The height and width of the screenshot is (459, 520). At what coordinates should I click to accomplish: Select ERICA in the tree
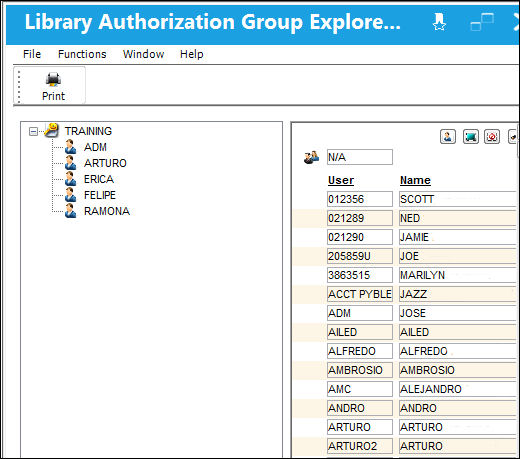point(99,179)
